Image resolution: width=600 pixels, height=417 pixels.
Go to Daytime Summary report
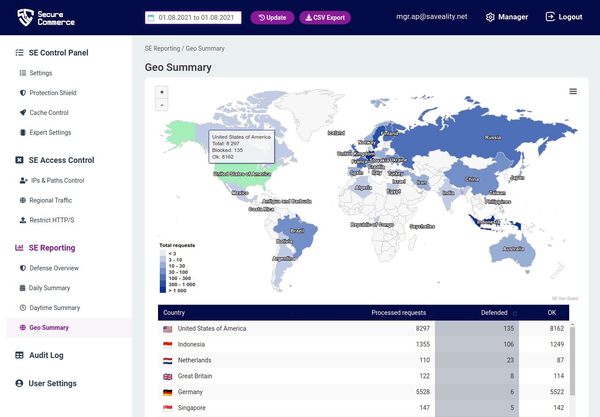point(54,308)
